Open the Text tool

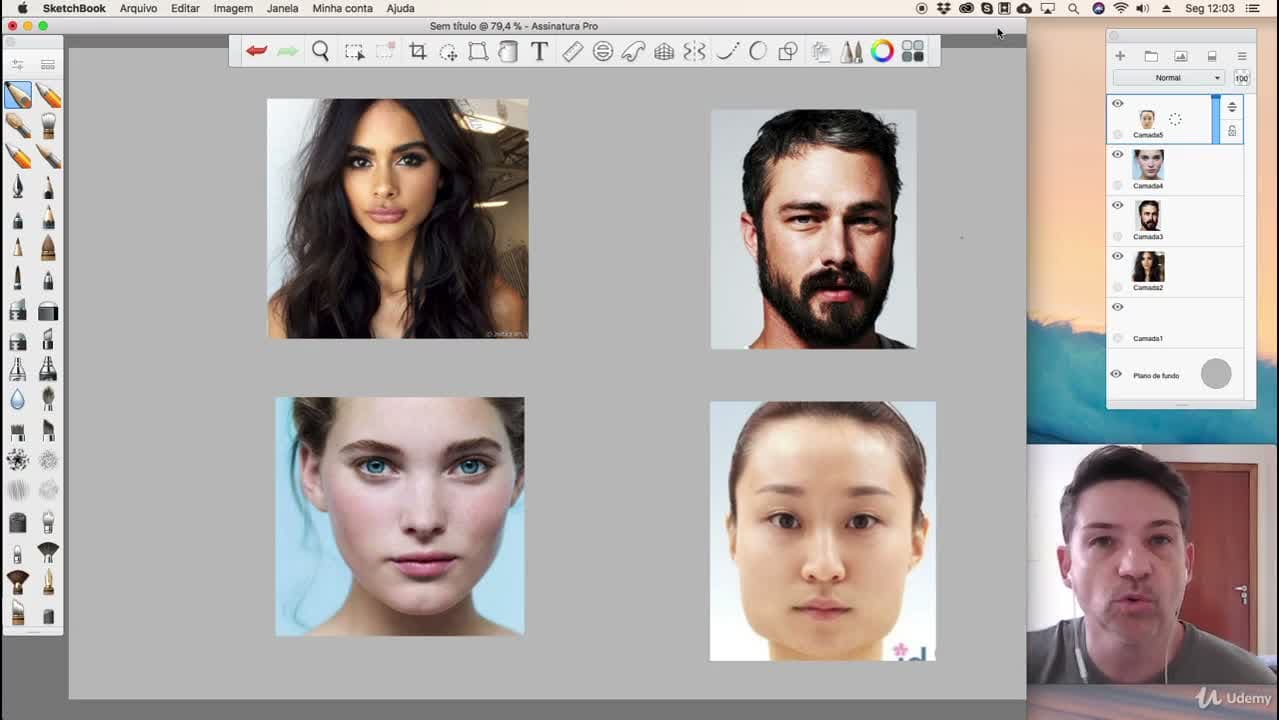tap(539, 51)
